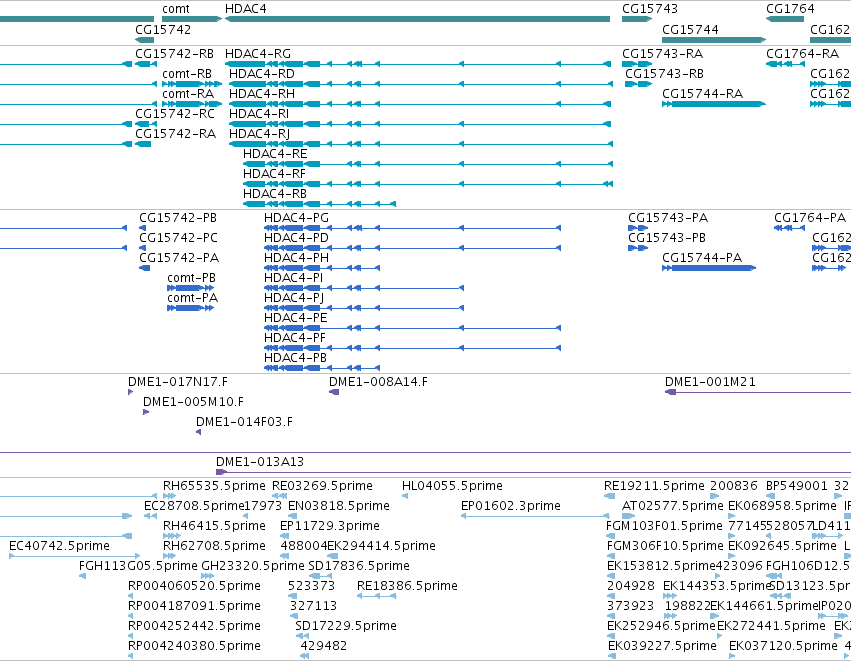The width and height of the screenshot is (851, 661).
Task: Click transcript HDAC4-RJ label
Action: (x=259, y=134)
